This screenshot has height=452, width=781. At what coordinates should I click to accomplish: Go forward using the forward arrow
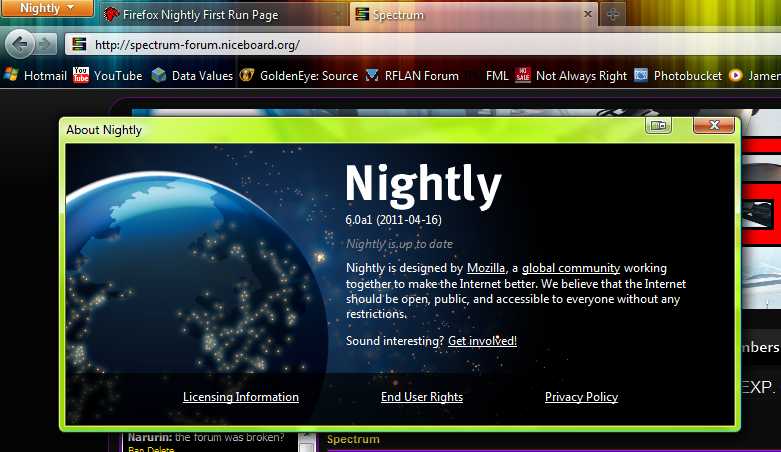point(45,44)
